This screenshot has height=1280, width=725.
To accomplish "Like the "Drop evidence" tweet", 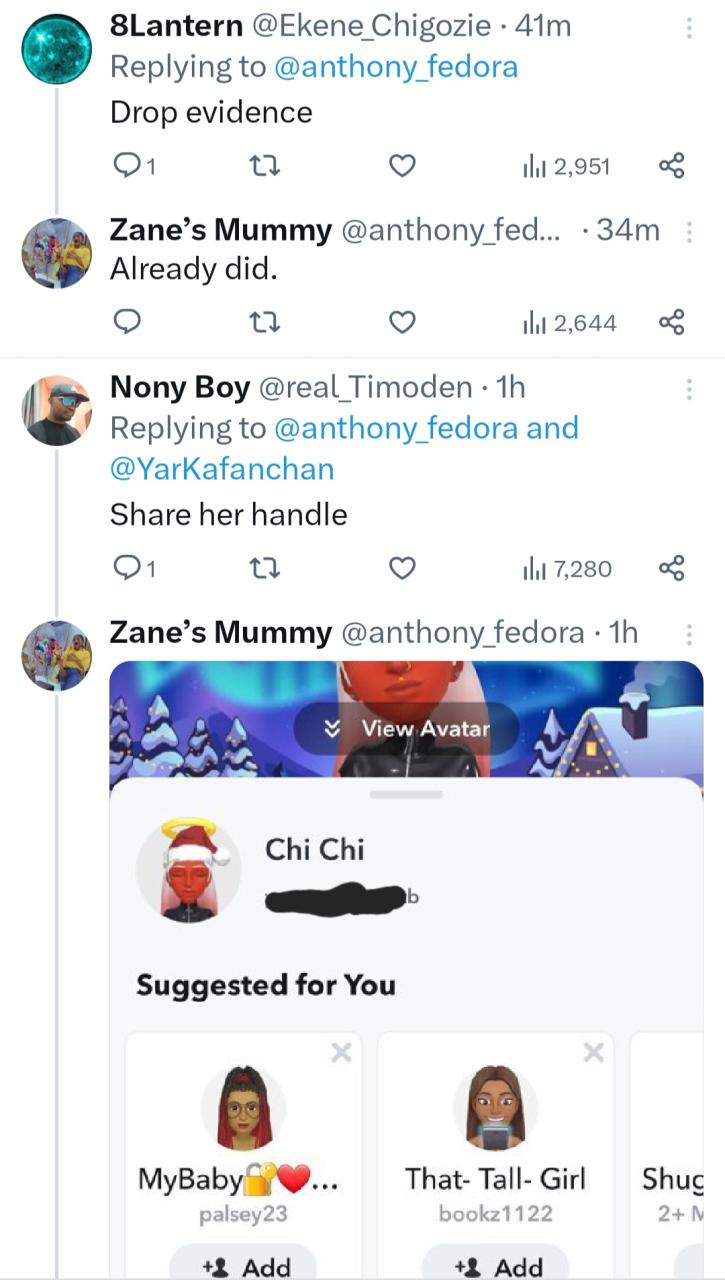I will (x=401, y=166).
